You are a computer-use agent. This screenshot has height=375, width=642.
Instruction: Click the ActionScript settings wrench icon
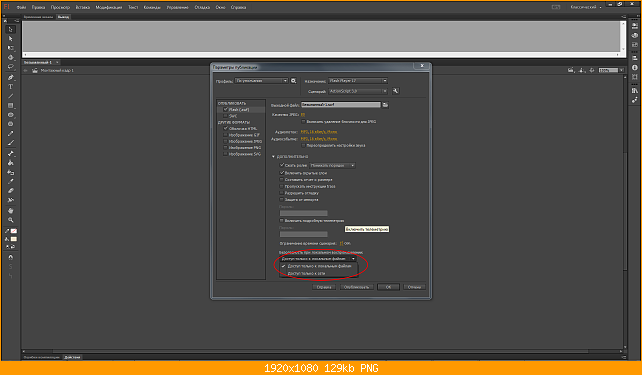tap(396, 91)
